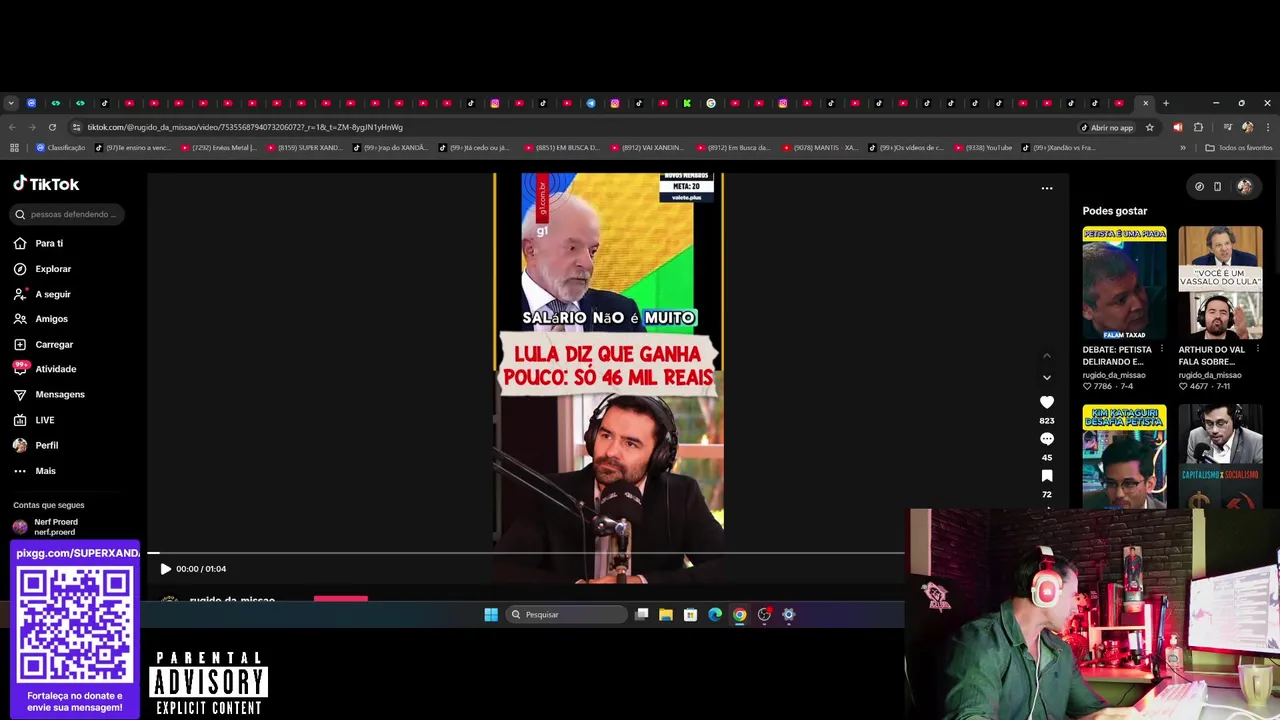Viewport: 1280px width, 720px height.
Task: Click the taskbar Pesquisar search box
Action: click(x=566, y=614)
